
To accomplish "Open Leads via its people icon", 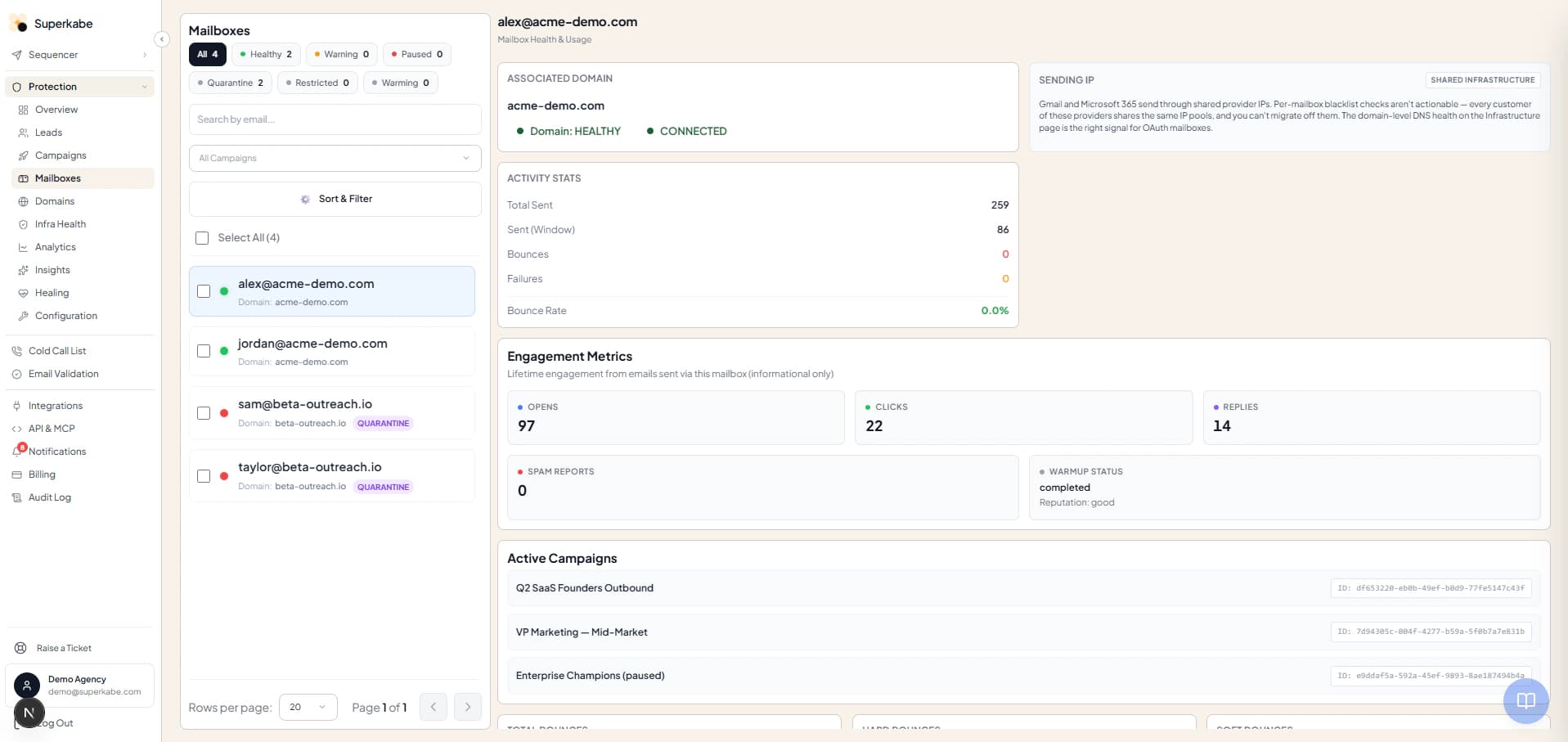I will [24, 133].
